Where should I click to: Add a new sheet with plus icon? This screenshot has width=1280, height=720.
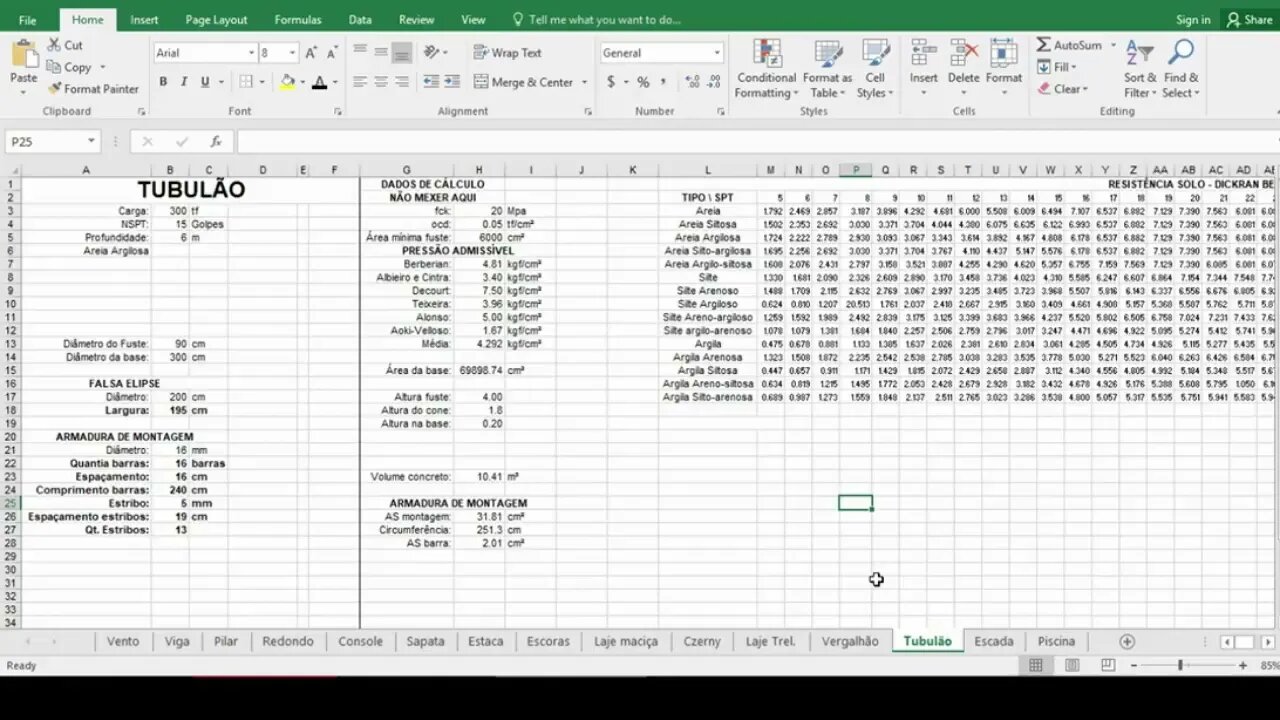(x=1127, y=641)
